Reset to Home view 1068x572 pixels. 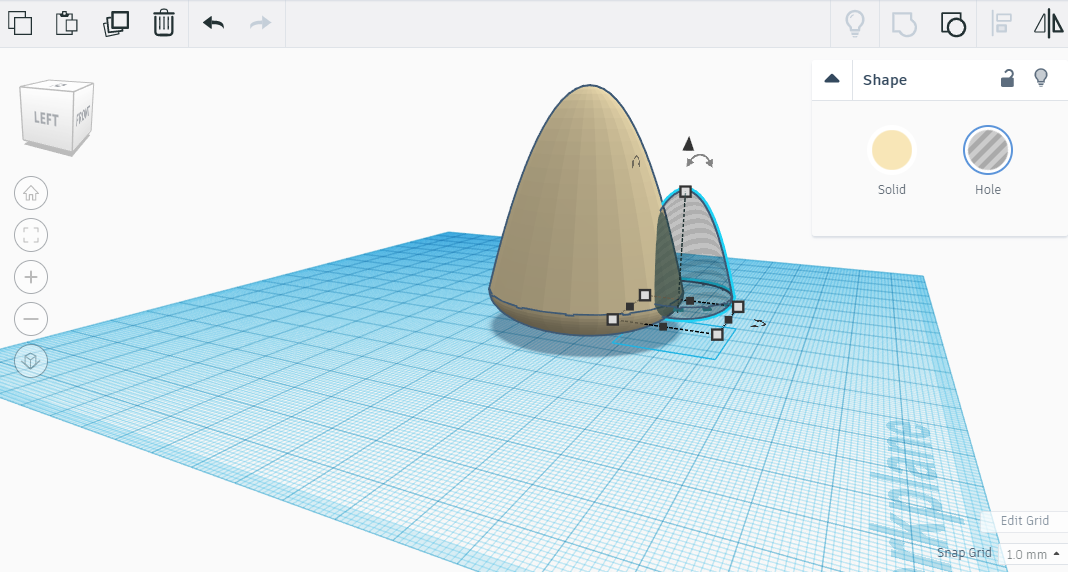31,193
